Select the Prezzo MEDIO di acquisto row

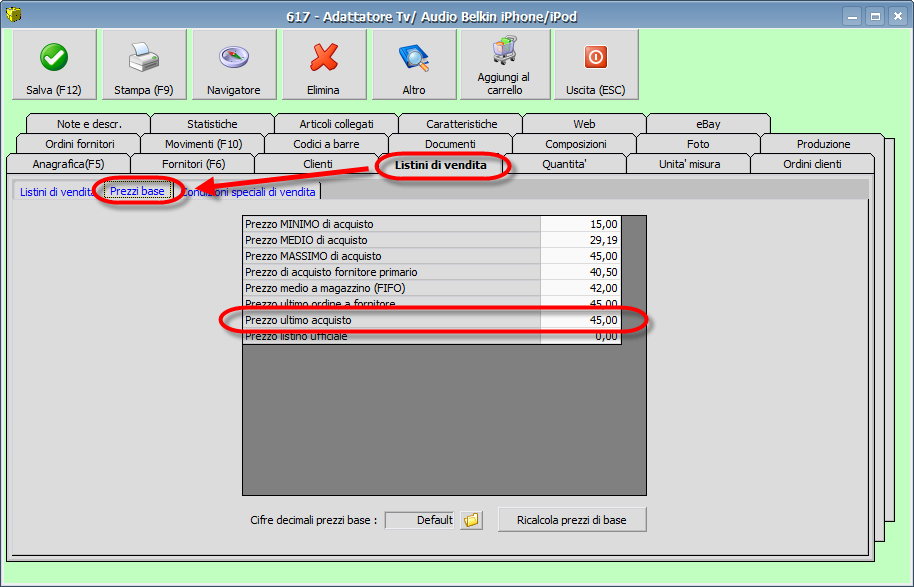click(432, 240)
